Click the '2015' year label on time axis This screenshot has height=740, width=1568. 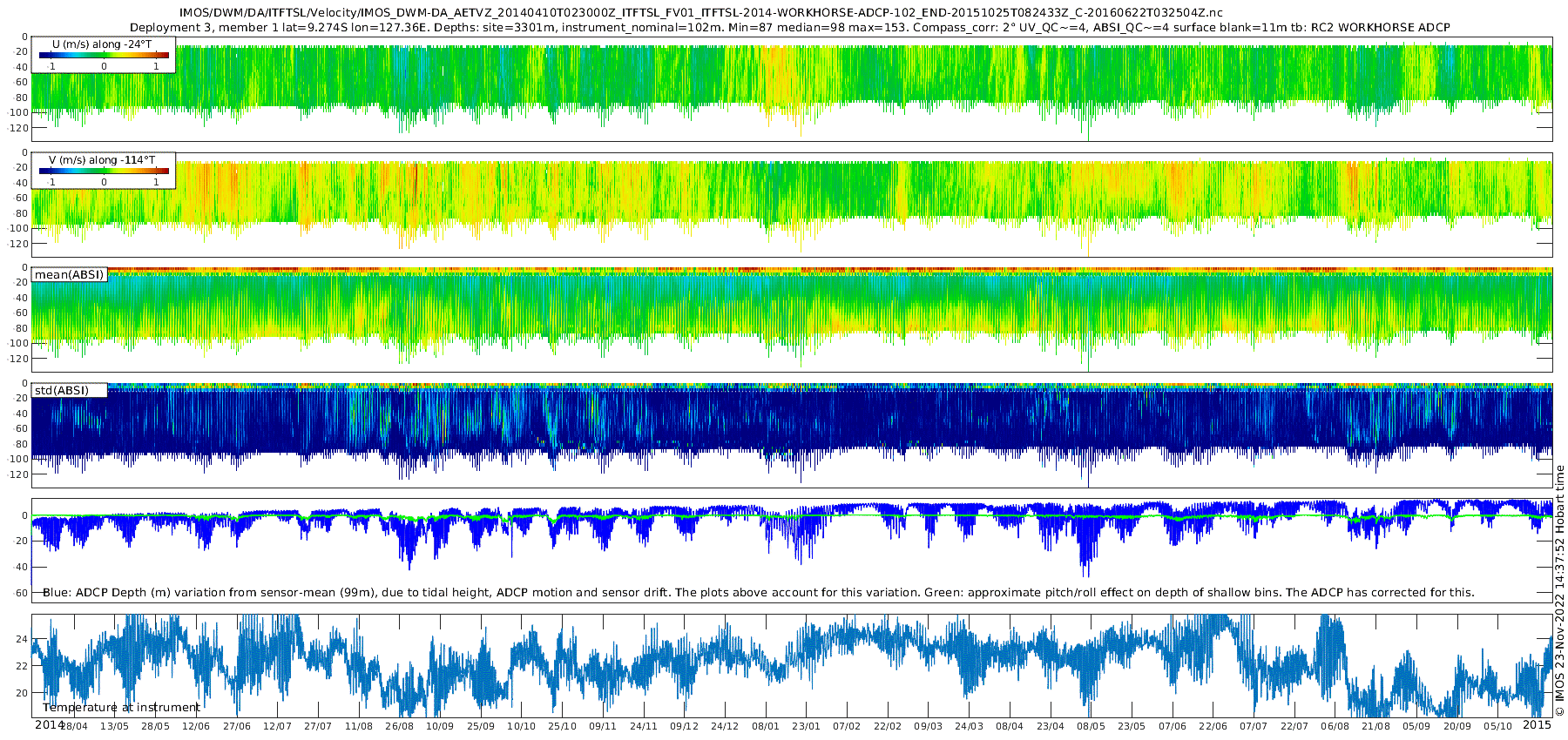(1537, 724)
